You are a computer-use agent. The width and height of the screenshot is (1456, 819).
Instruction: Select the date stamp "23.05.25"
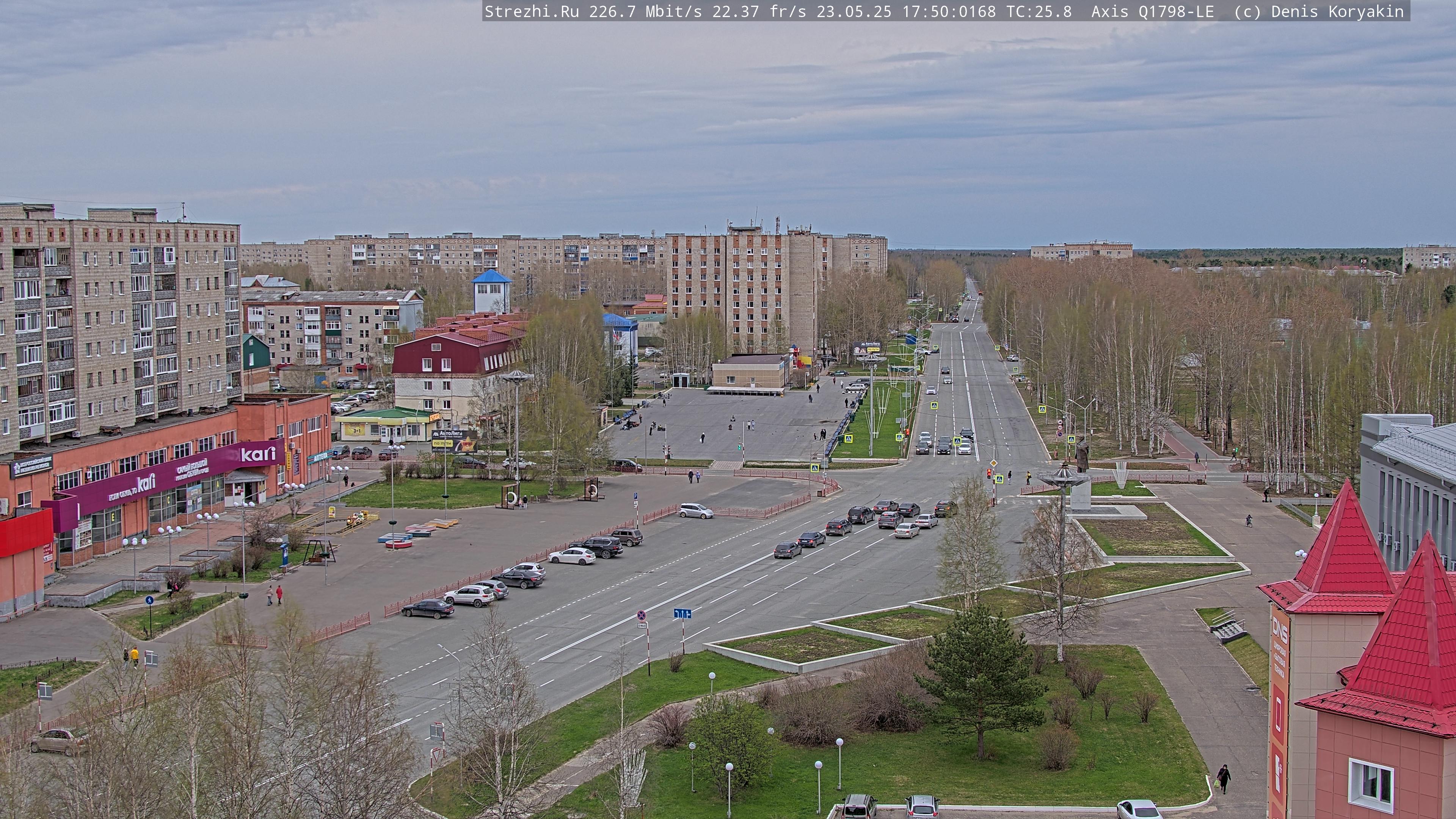pyautogui.click(x=854, y=11)
